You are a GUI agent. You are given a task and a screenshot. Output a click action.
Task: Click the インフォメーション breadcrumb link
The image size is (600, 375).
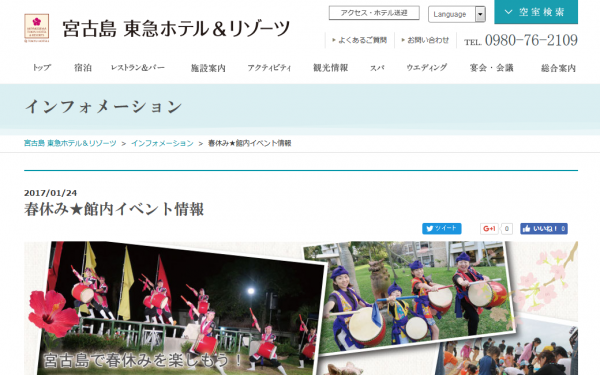click(x=162, y=143)
